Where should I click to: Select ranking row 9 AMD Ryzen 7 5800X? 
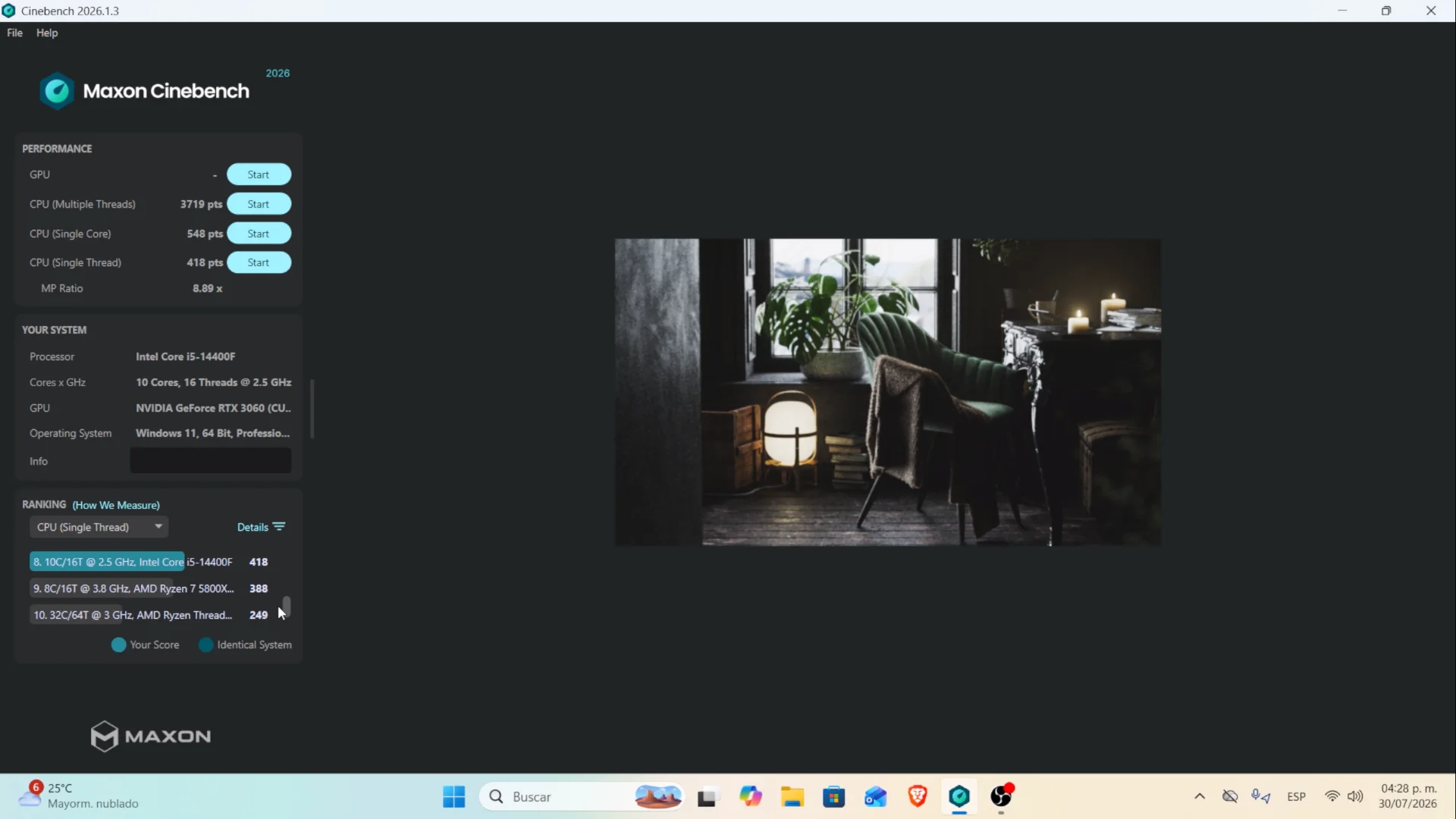(149, 588)
